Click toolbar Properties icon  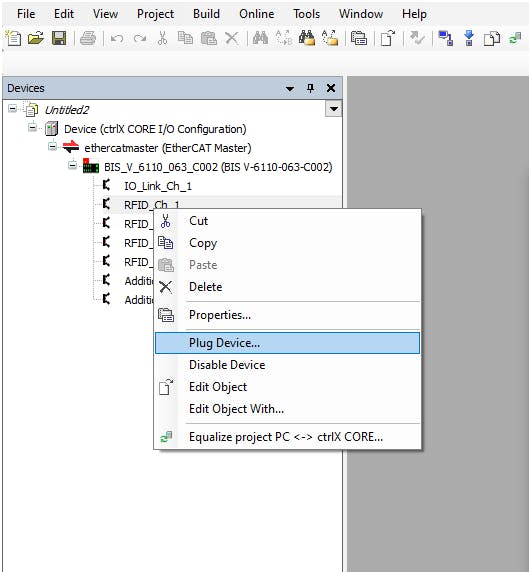pyautogui.click(x=359, y=38)
